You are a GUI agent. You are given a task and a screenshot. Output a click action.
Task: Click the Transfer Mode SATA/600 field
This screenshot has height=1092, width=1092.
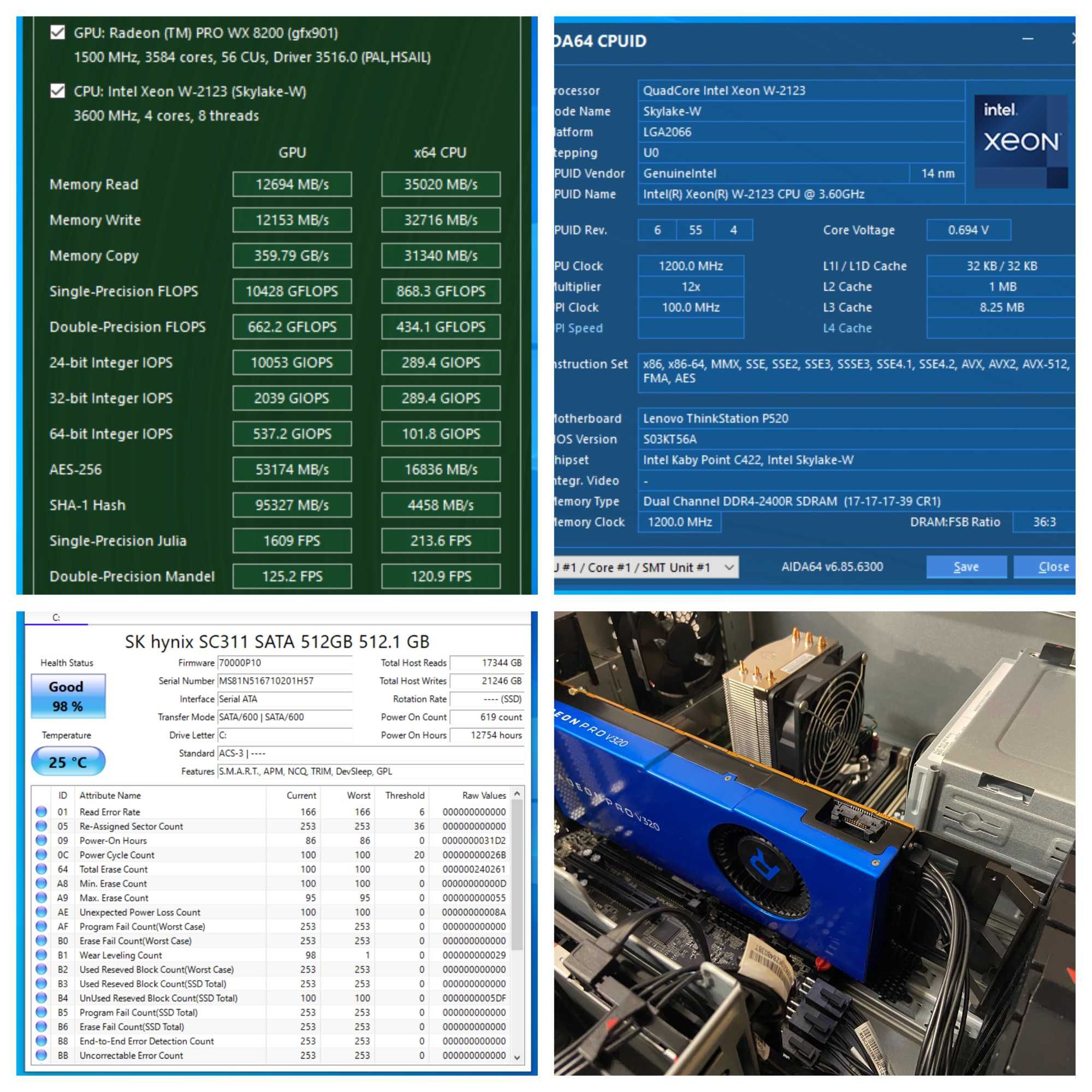coord(285,717)
